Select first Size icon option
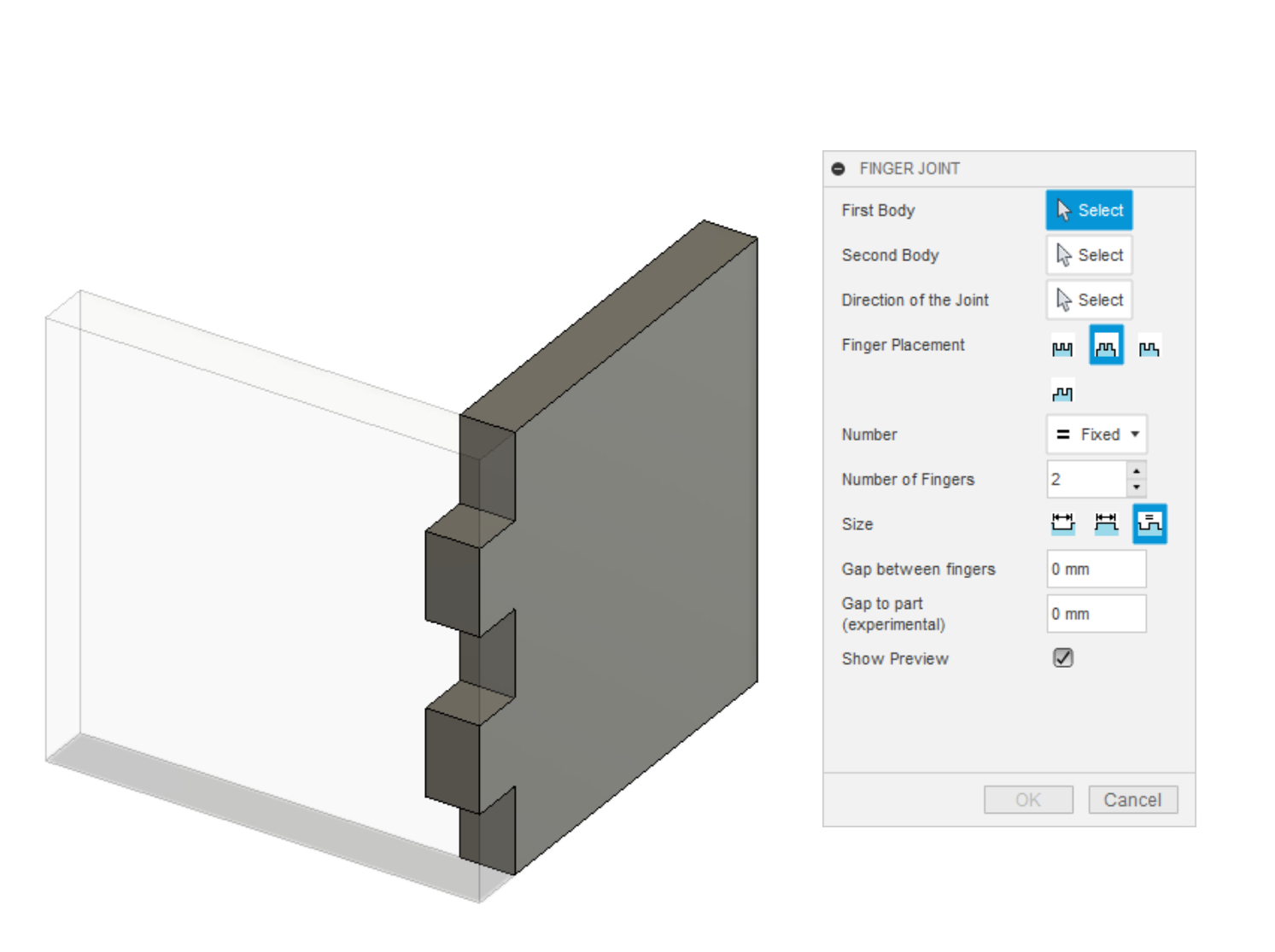Image resolution: width=1275 pixels, height=952 pixels. (x=1062, y=523)
